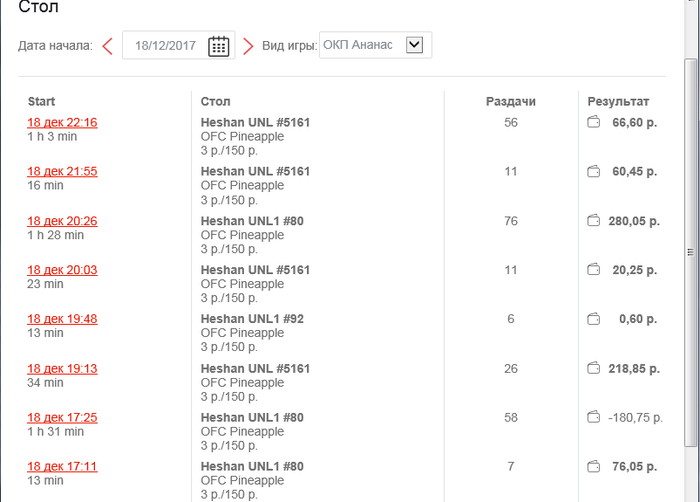Click wallet icon next to 66,60 р.
This screenshot has width=700, height=502.
pos(594,123)
